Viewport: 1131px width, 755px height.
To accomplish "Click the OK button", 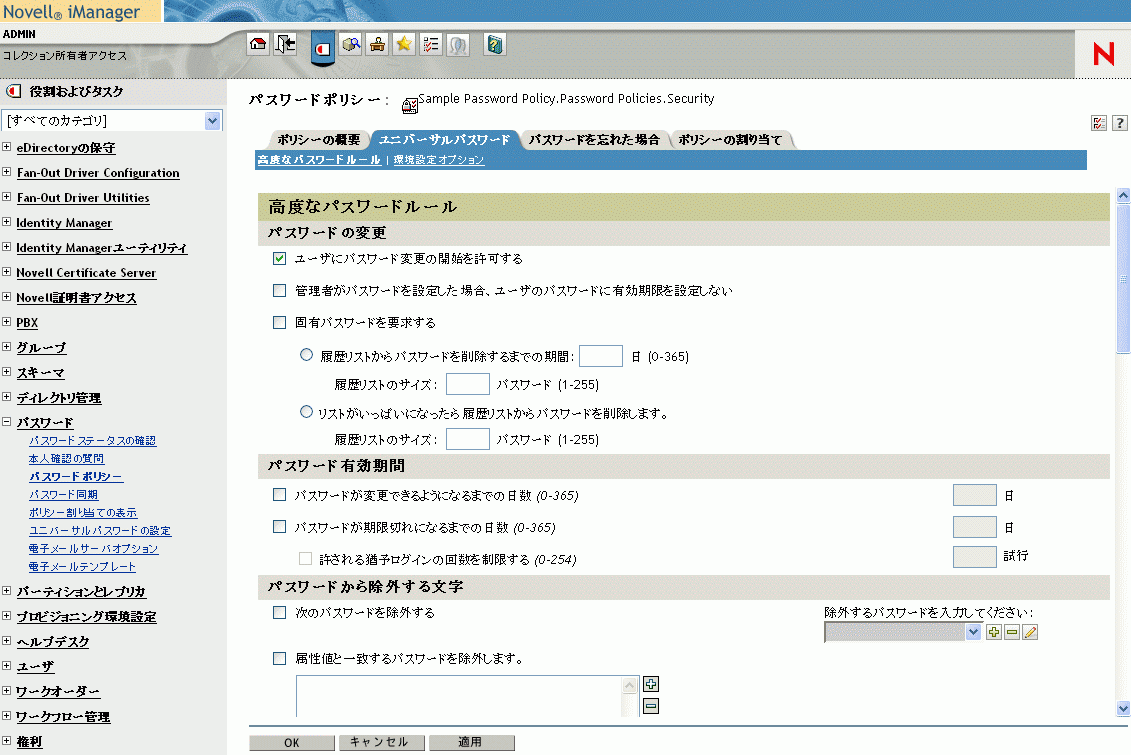I will 291,743.
